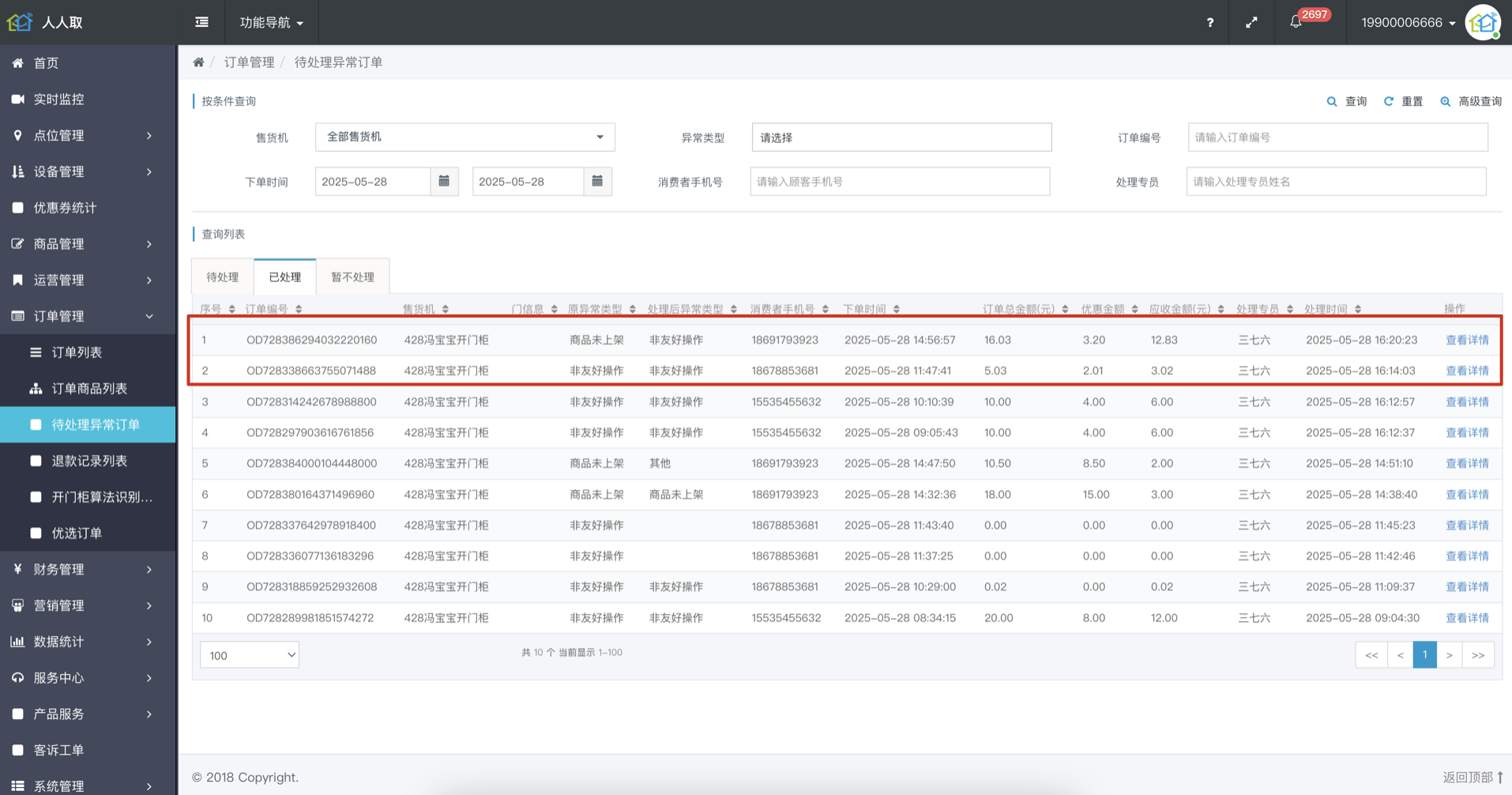Open the help question mark icon
Screen dimensions: 1512x795
[x=1210, y=23]
